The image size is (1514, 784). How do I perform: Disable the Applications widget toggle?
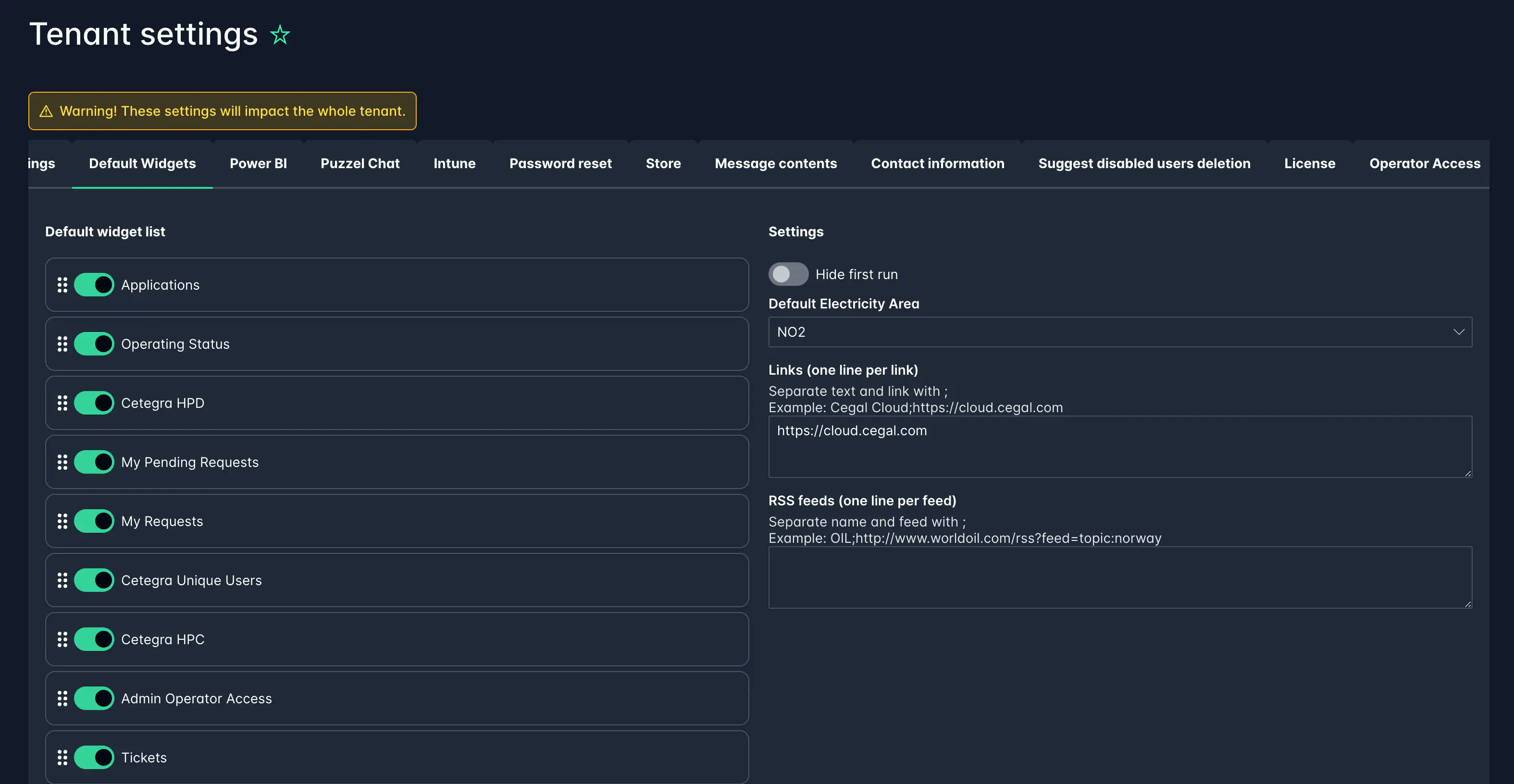click(94, 285)
